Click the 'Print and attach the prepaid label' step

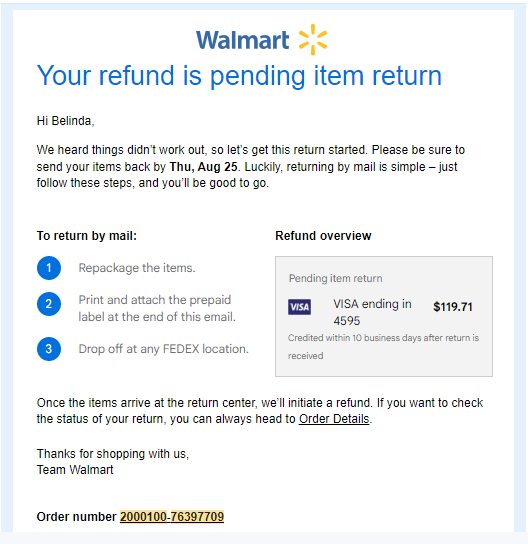(x=157, y=308)
